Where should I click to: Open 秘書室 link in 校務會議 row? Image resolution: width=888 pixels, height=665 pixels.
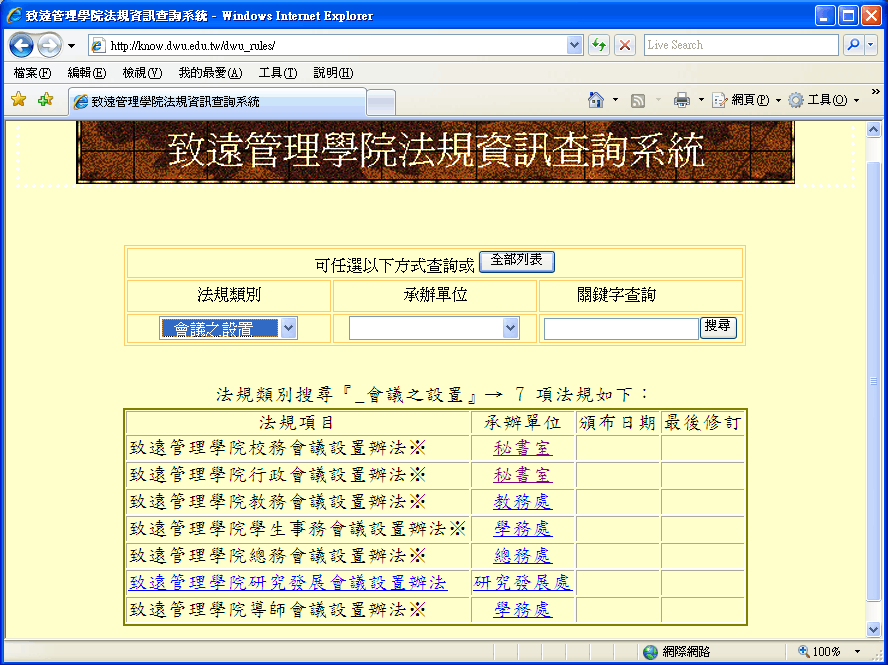[523, 448]
